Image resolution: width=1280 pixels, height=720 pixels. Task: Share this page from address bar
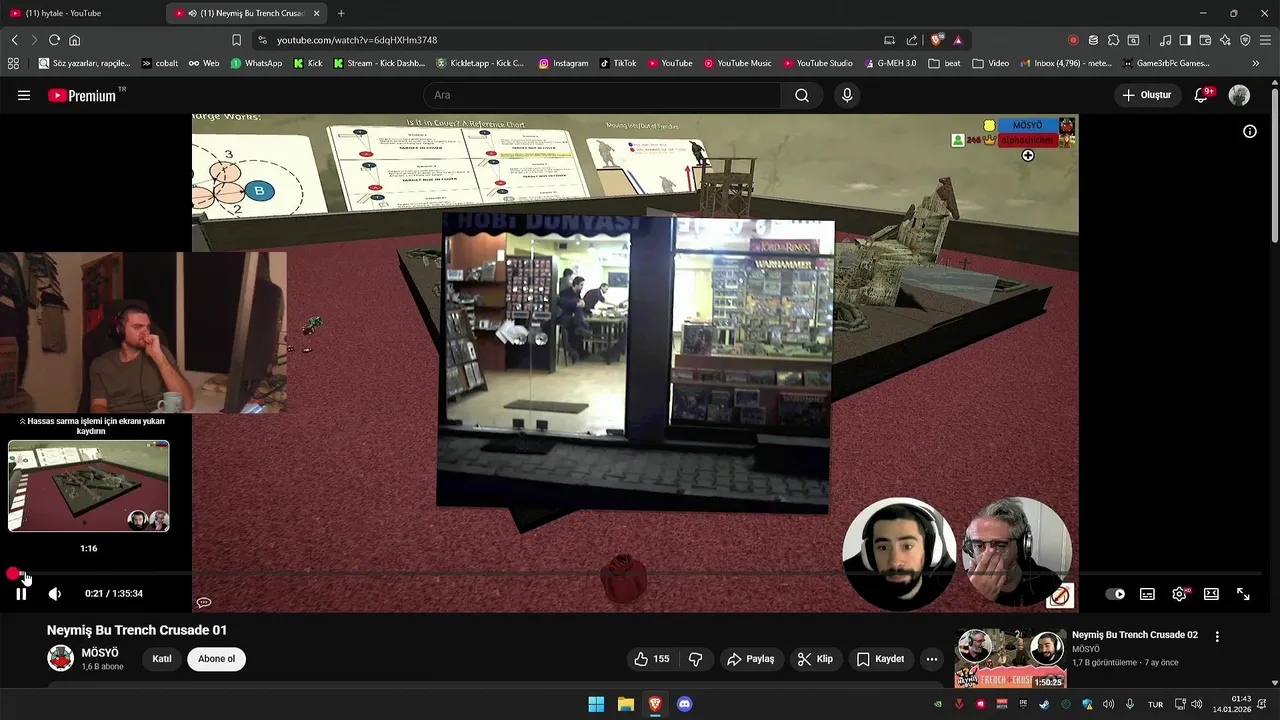pos(911,40)
